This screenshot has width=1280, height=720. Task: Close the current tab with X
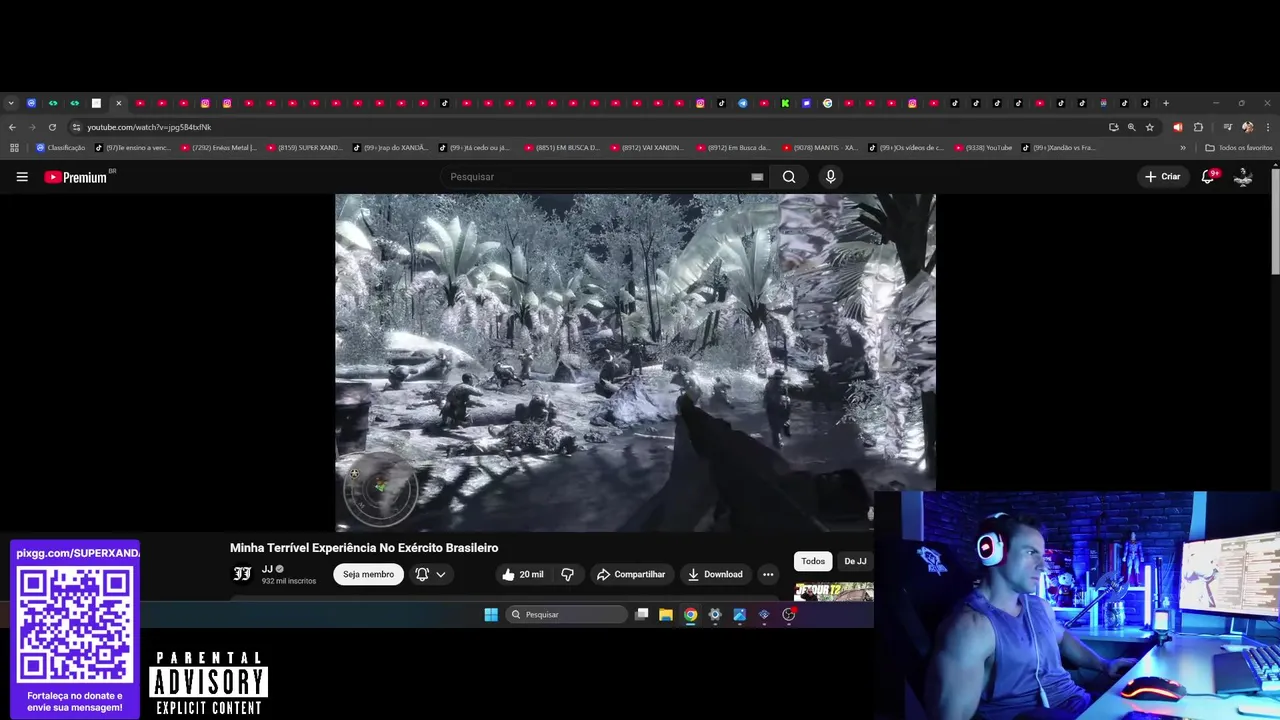pyautogui.click(x=118, y=103)
